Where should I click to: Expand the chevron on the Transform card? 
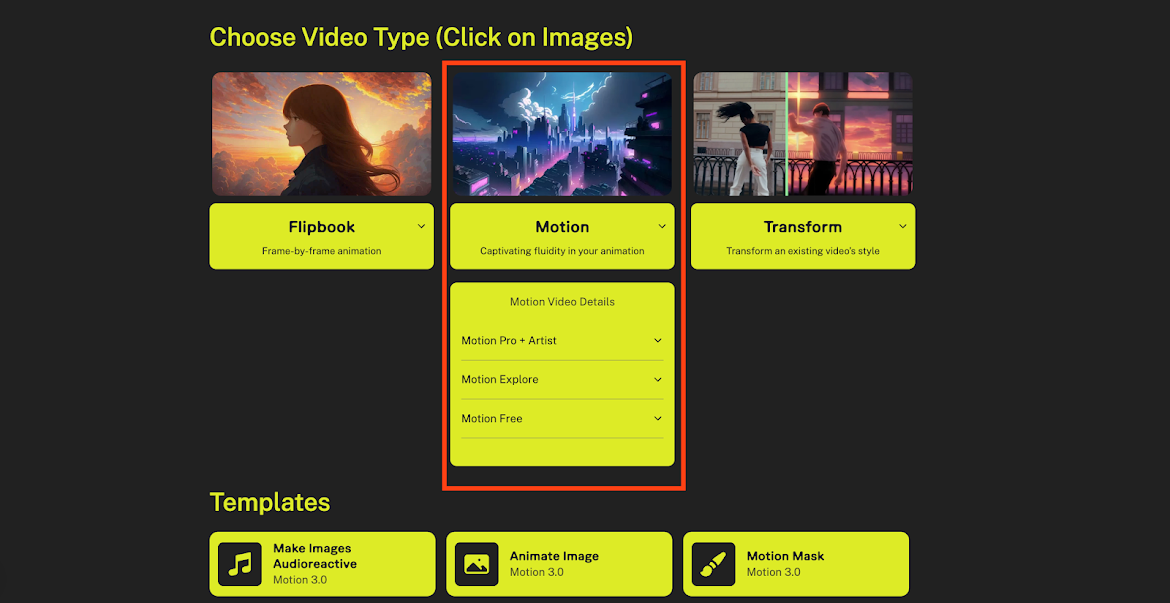902,227
